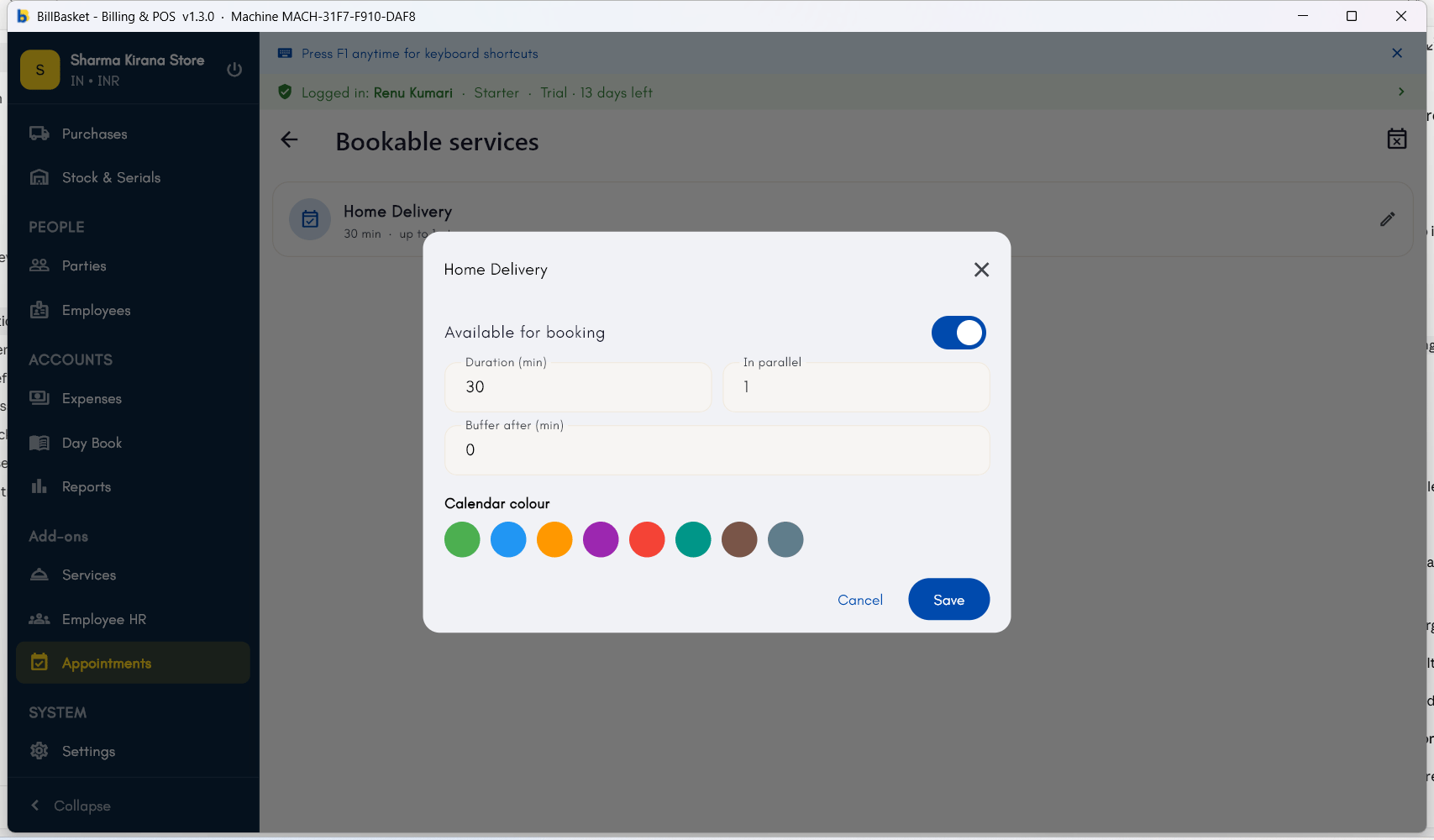This screenshot has width=1434, height=840.
Task: Minimize the BillBasket window
Action: [1303, 16]
